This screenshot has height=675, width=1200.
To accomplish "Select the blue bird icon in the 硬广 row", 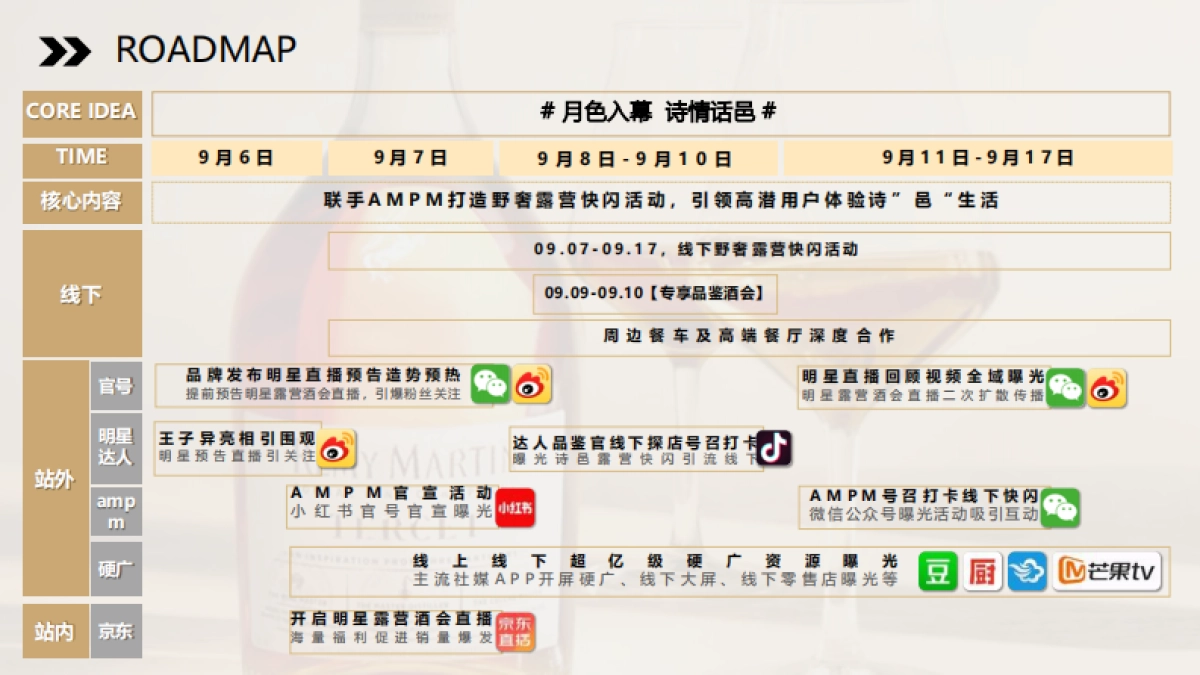I will pyautogui.click(x=1024, y=572).
